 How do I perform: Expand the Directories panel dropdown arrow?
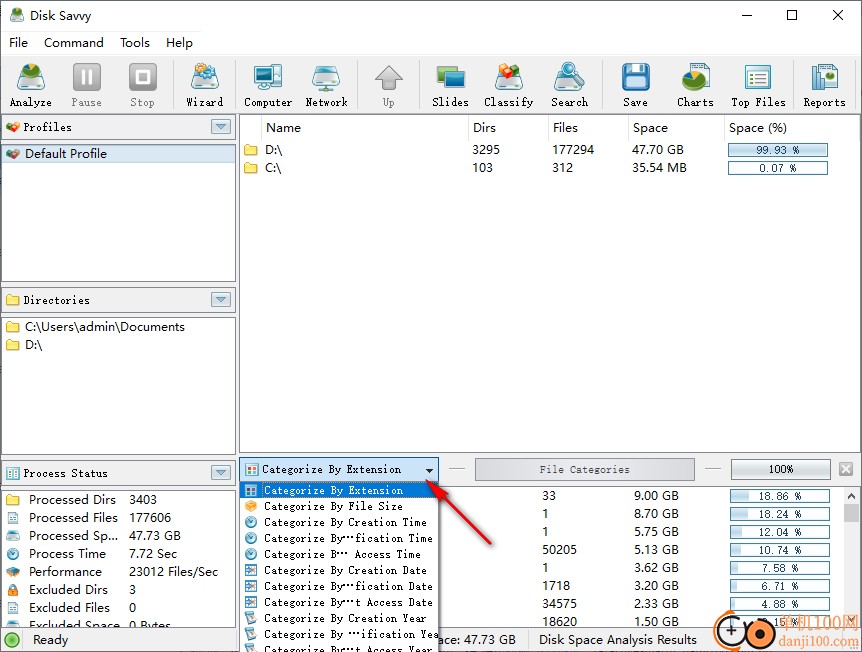pyautogui.click(x=221, y=300)
